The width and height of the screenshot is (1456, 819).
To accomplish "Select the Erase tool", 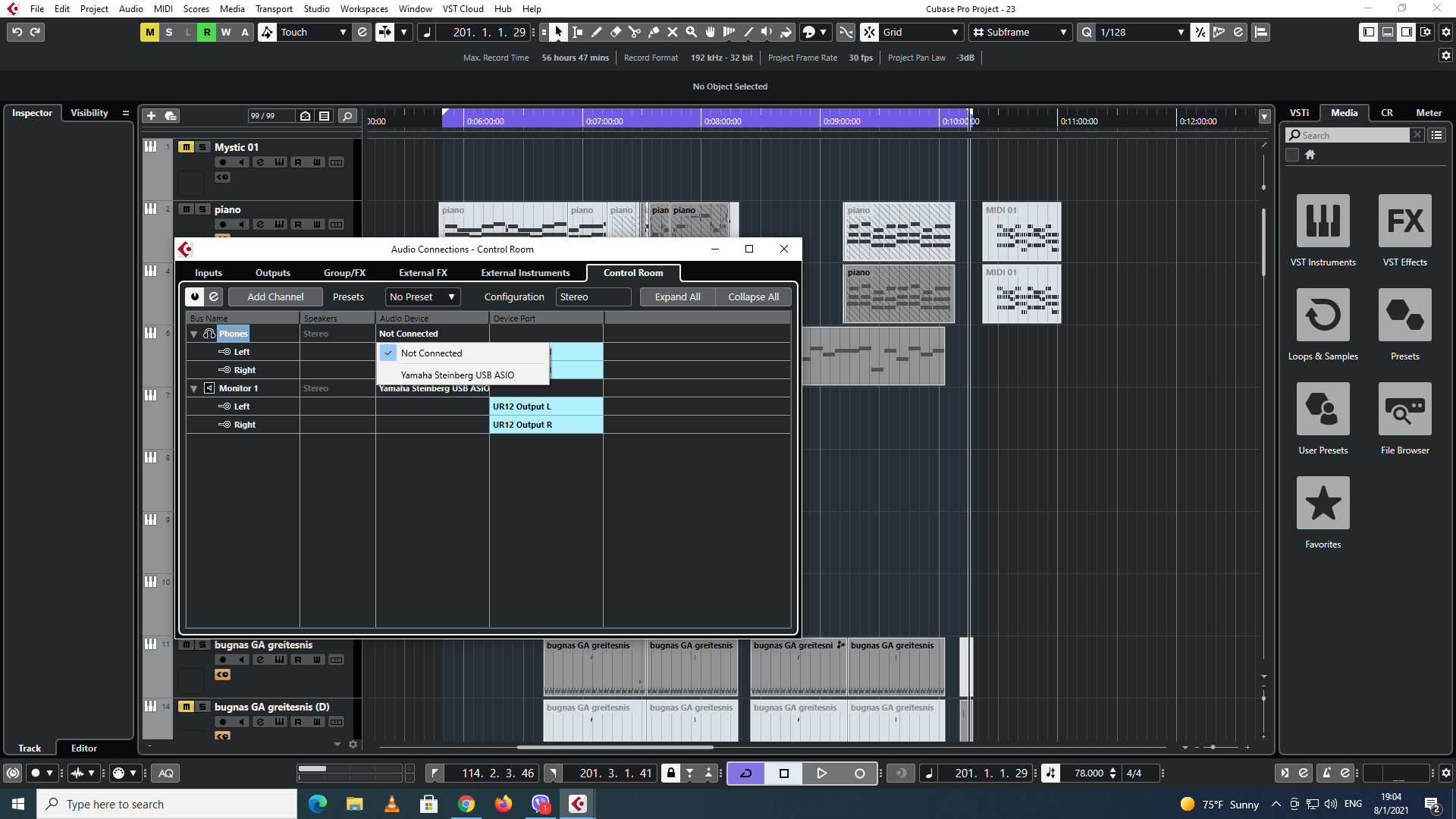I will tap(616, 32).
